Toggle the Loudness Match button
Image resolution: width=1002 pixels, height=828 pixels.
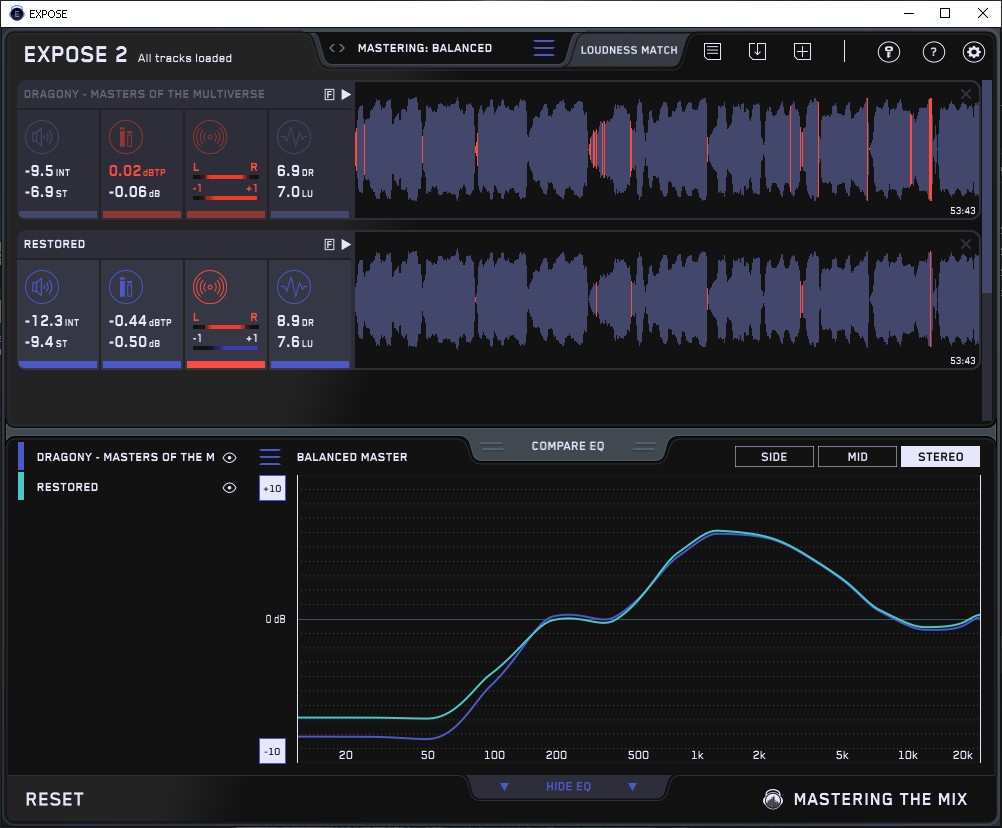pos(629,50)
